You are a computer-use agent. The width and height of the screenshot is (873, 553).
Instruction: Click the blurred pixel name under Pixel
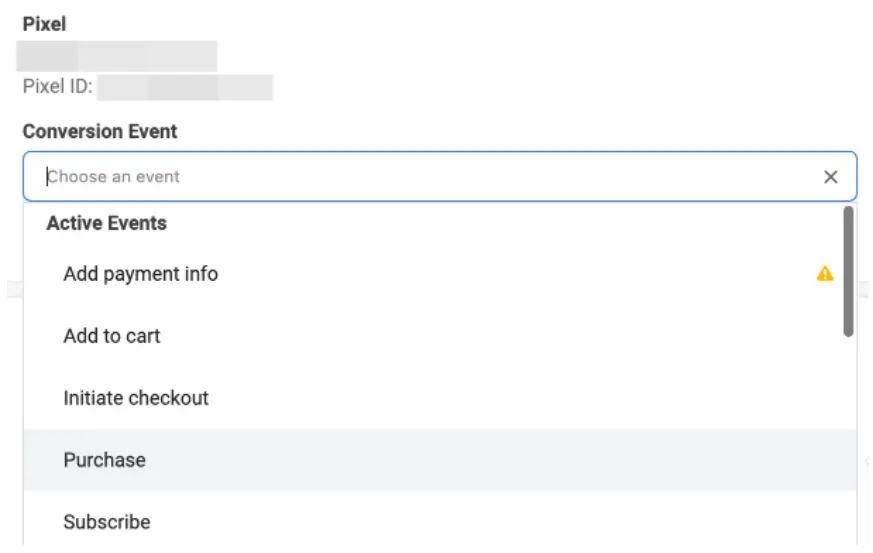point(118,56)
